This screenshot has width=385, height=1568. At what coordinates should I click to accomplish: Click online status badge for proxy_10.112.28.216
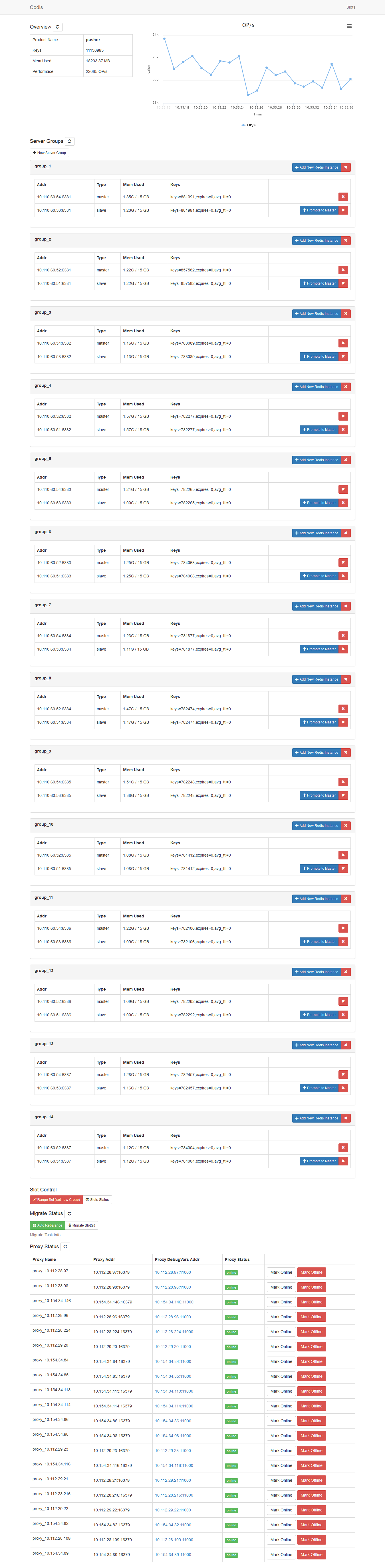[231, 1495]
